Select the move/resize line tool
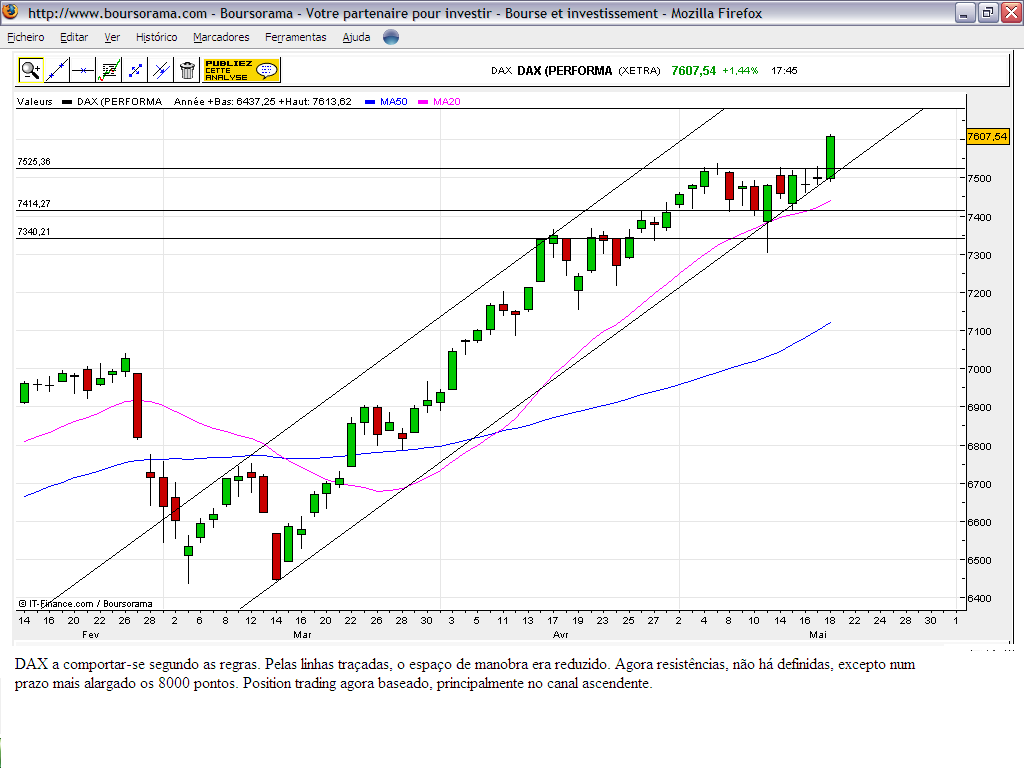The width and height of the screenshot is (1024, 768). click(135, 70)
